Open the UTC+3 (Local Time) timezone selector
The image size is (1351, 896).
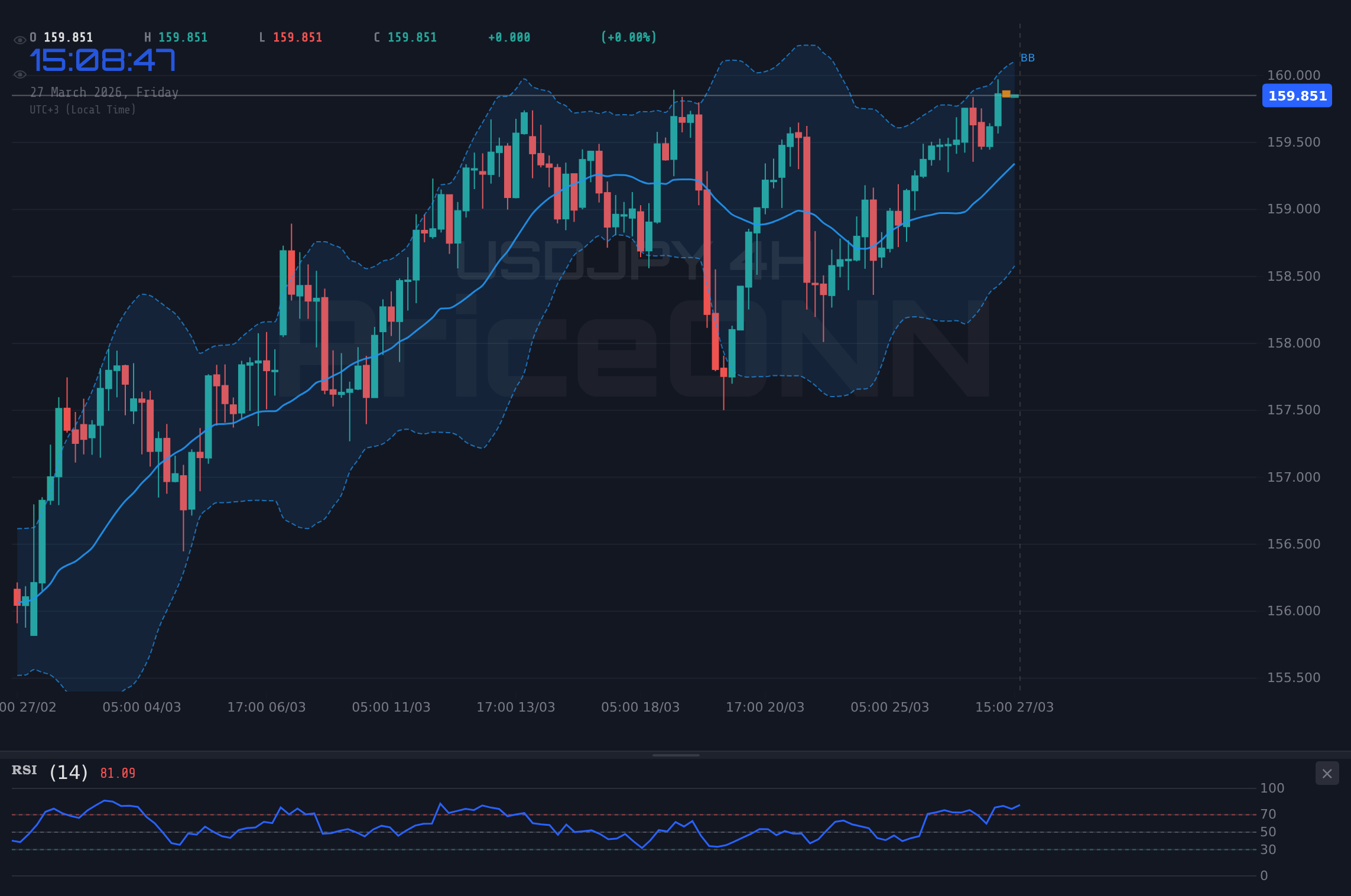(x=83, y=109)
